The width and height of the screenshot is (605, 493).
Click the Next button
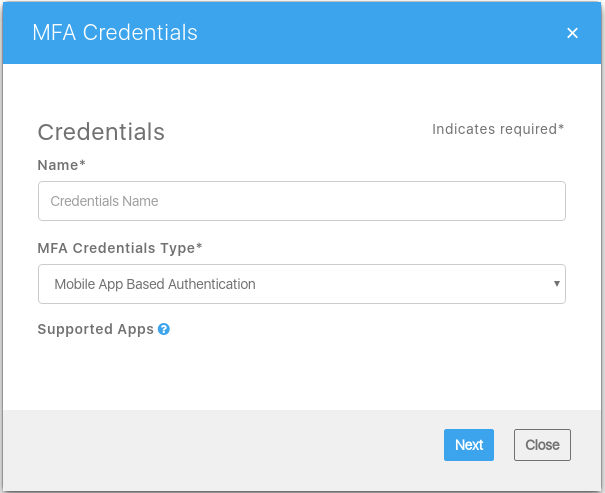tap(469, 445)
